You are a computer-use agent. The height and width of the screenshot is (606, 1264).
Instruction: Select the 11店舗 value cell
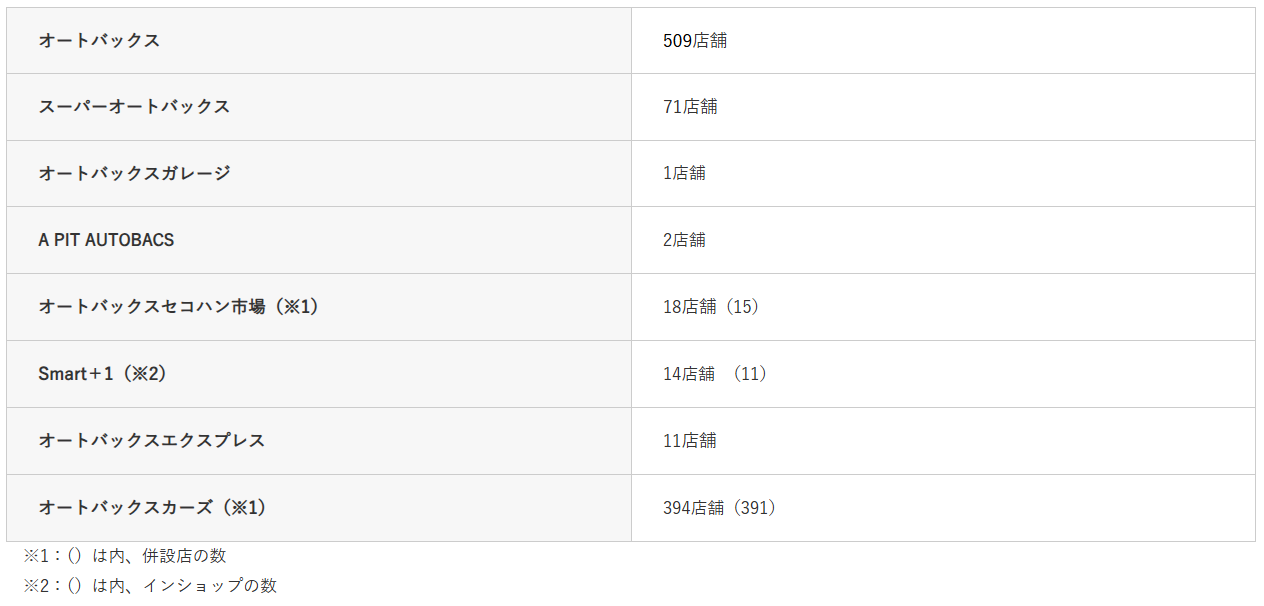pos(690,441)
